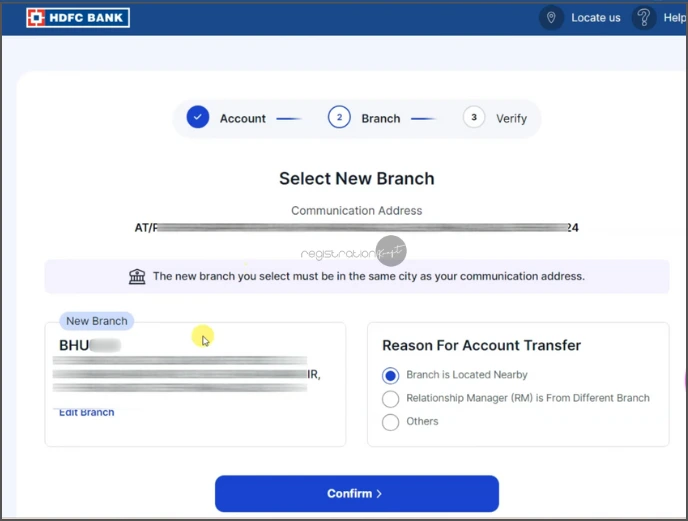This screenshot has width=688, height=521.
Task: Click the bank building info icon
Action: [x=137, y=277]
